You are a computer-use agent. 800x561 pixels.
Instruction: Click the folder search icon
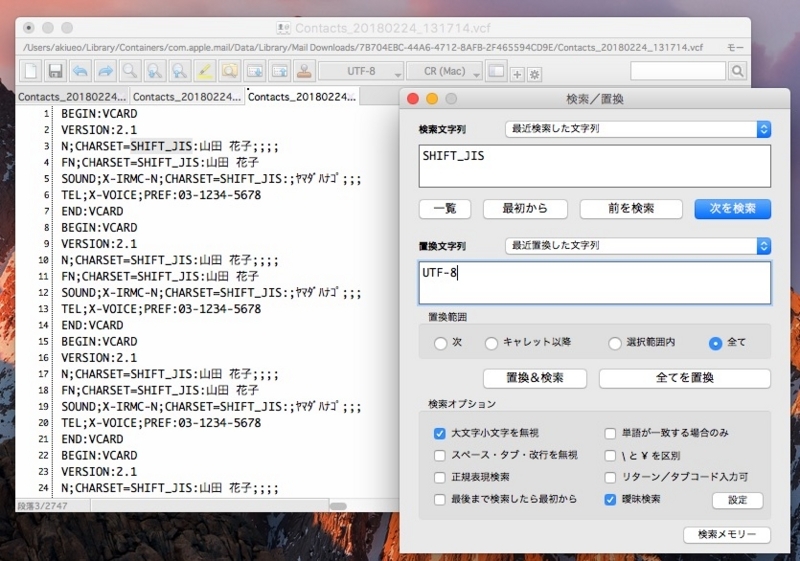[x=230, y=71]
